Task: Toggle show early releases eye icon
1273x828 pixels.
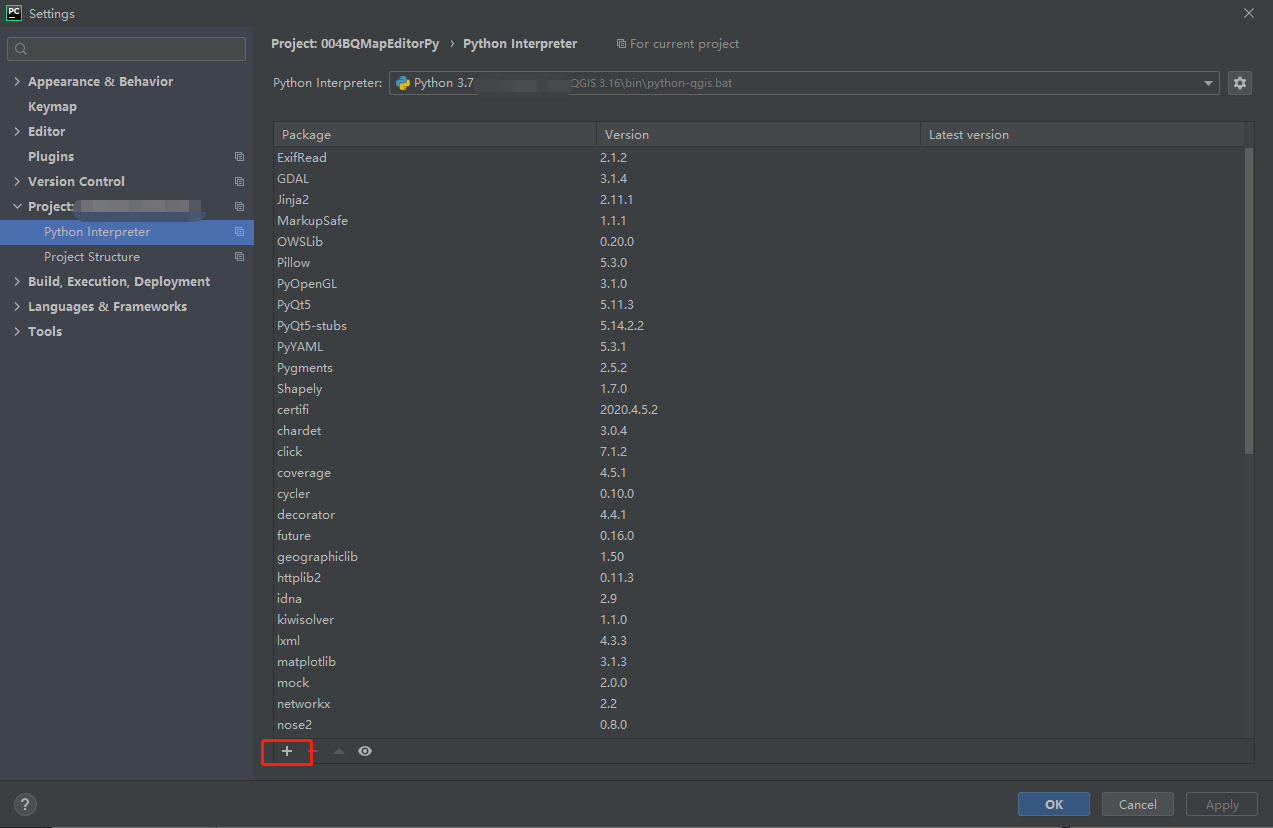Action: (x=365, y=751)
